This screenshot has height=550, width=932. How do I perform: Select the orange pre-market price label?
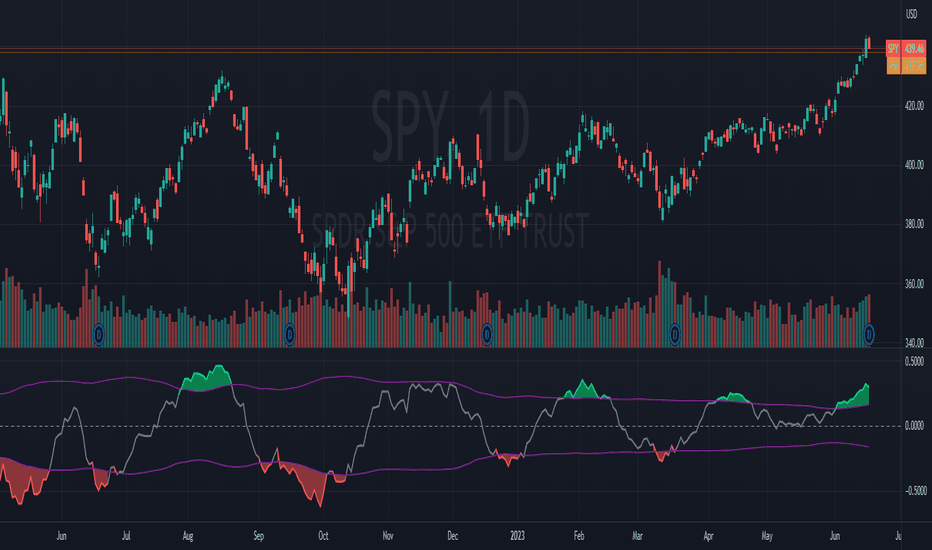906,65
